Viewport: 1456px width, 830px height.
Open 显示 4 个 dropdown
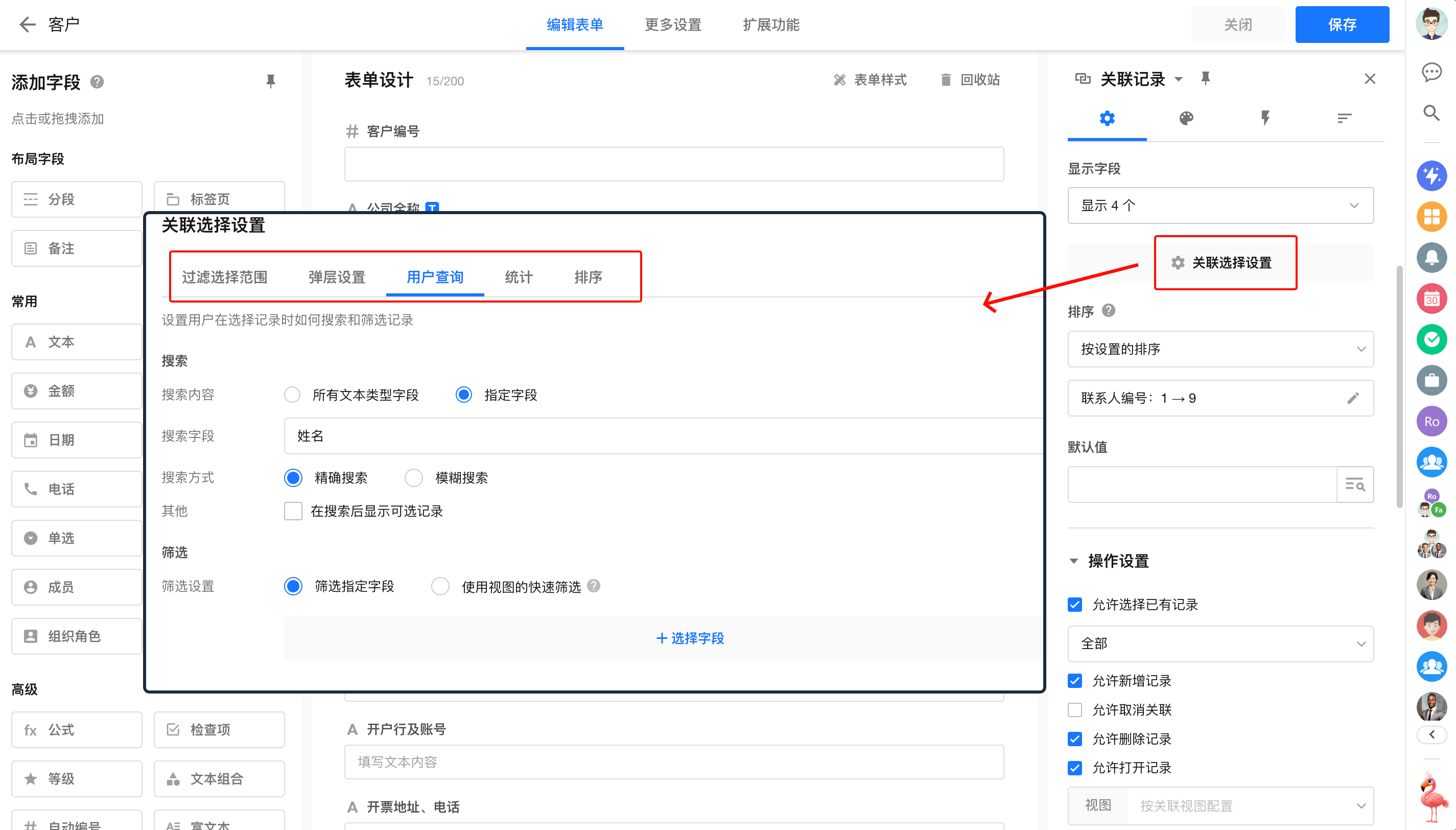tap(1220, 205)
